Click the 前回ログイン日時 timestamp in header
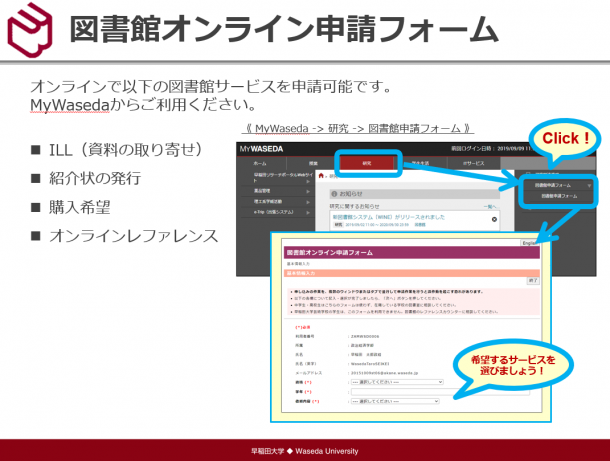 coord(491,149)
